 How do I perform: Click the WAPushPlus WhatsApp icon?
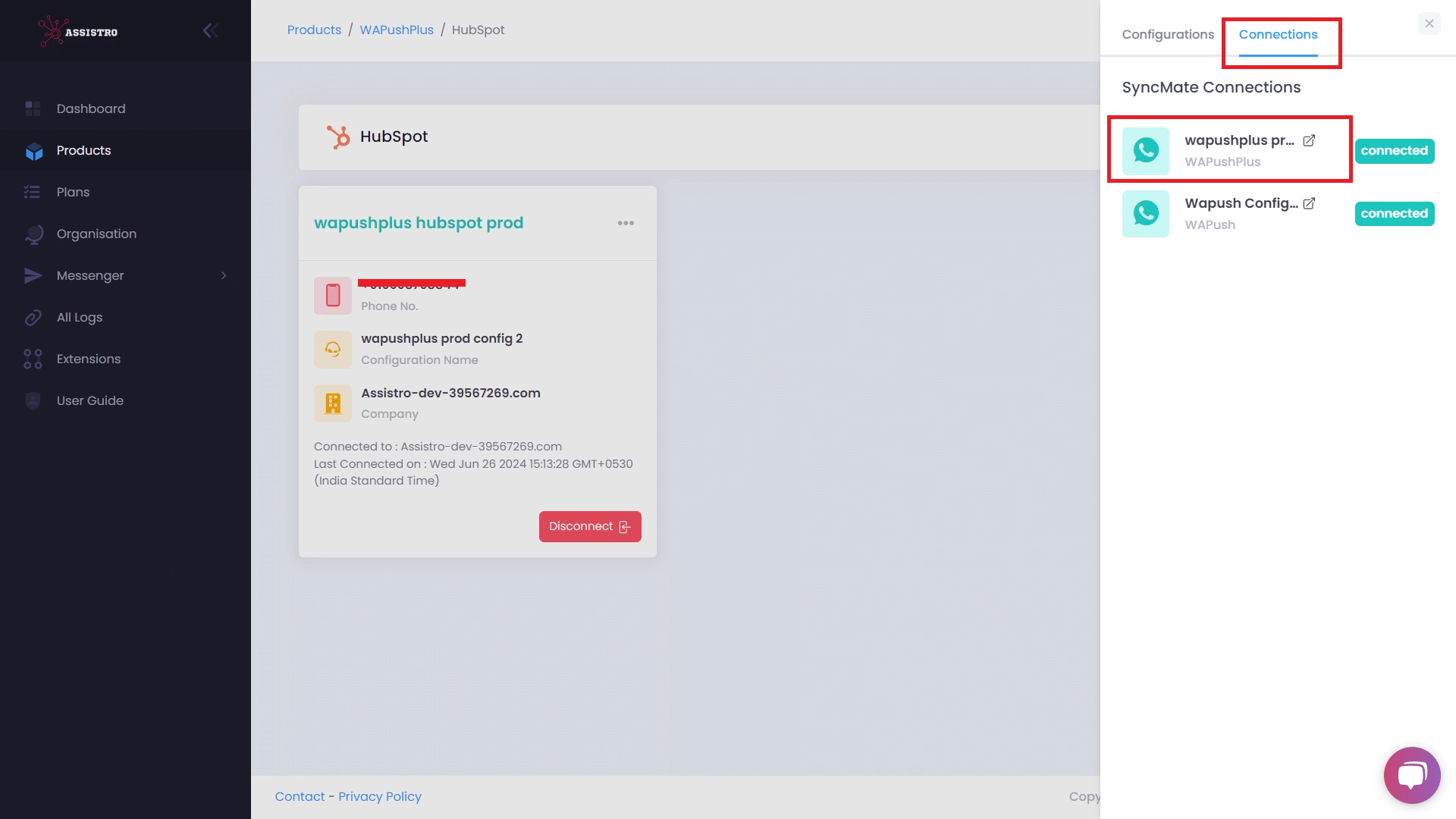click(1146, 151)
